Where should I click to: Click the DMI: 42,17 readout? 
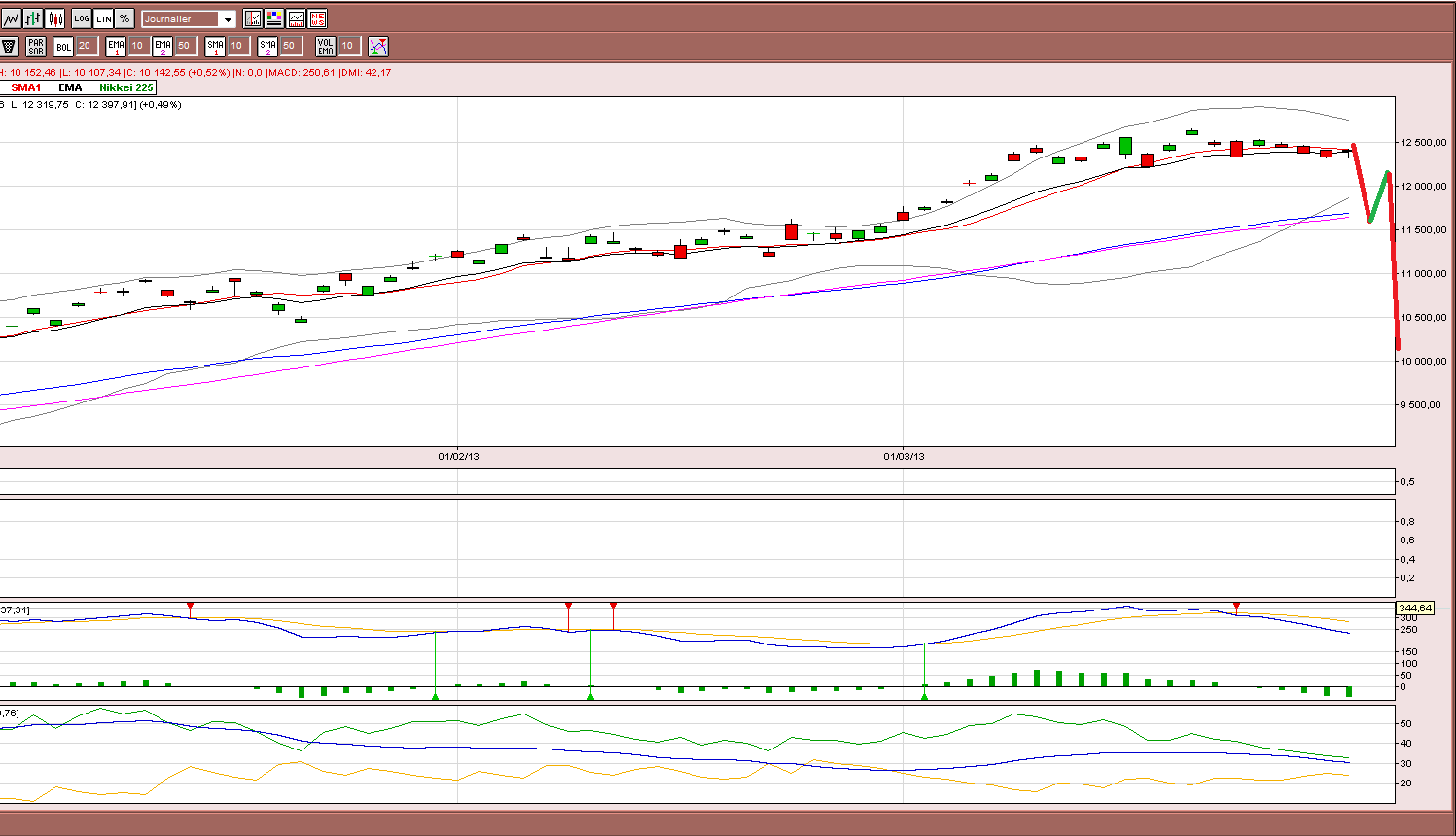tap(368, 72)
